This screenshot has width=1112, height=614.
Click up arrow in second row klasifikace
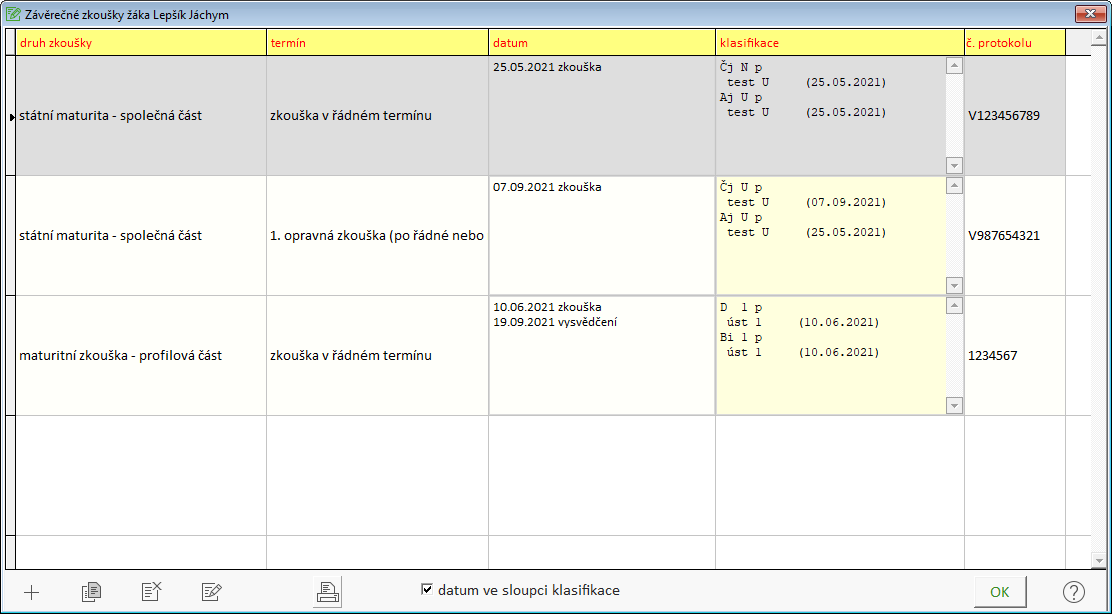pos(955,186)
